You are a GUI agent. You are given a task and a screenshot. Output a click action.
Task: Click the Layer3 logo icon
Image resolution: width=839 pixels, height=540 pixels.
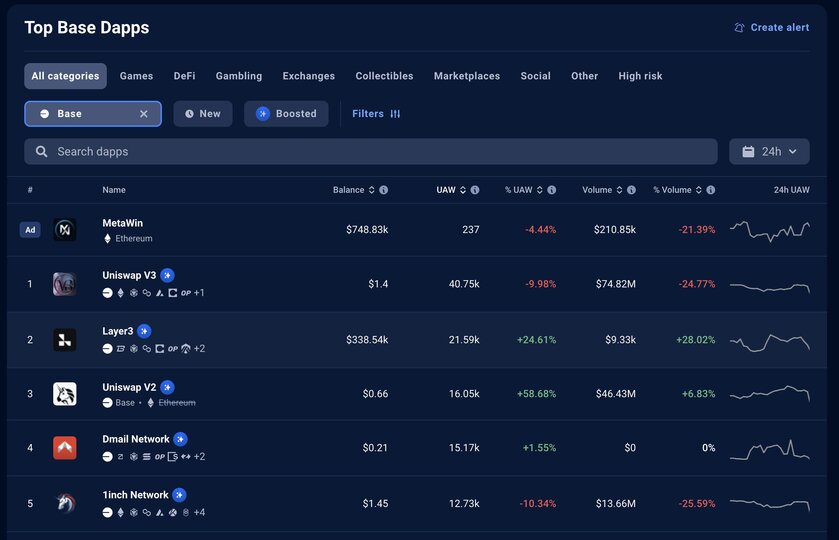point(65,340)
